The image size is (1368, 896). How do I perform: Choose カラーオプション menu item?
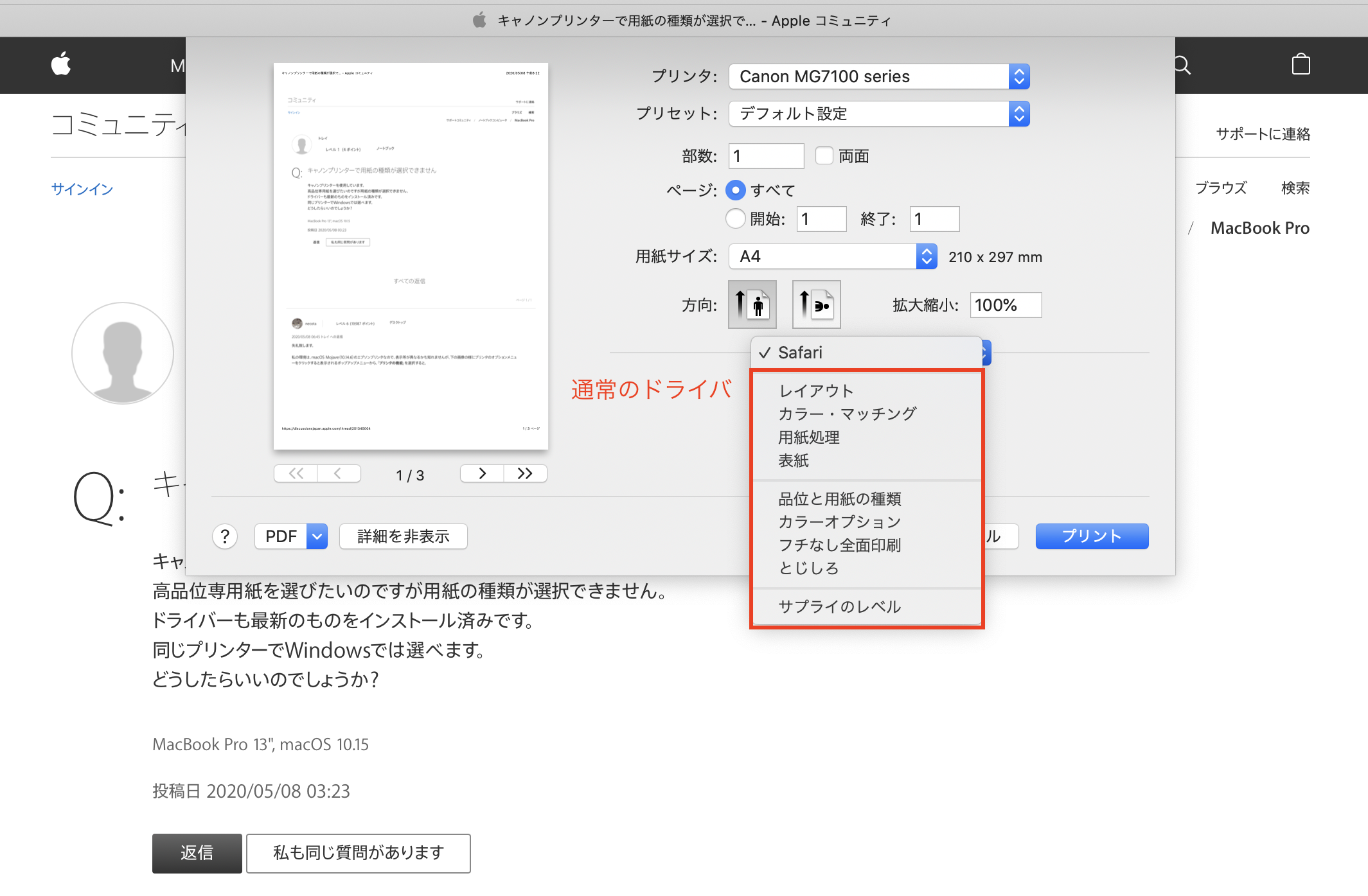866,522
